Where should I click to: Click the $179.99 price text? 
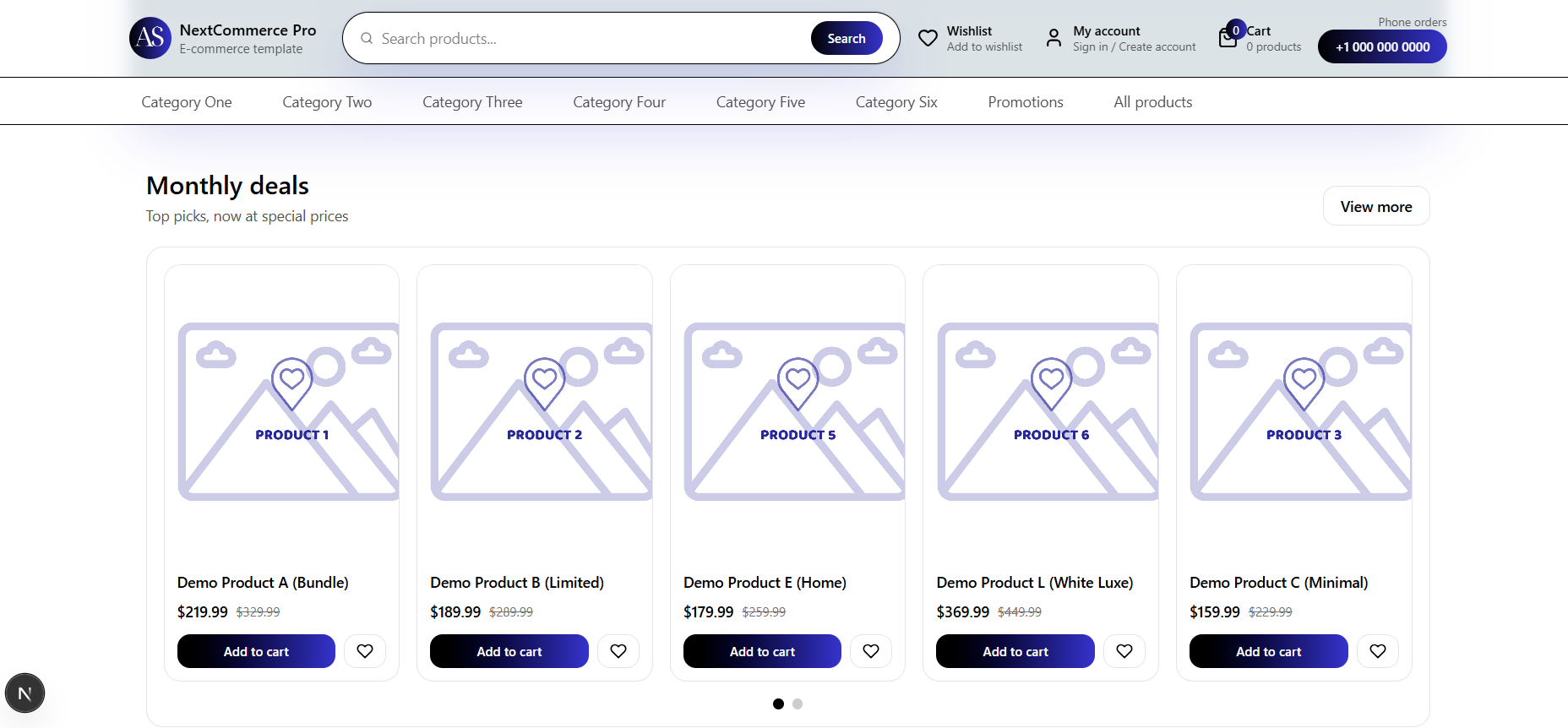coord(709,611)
